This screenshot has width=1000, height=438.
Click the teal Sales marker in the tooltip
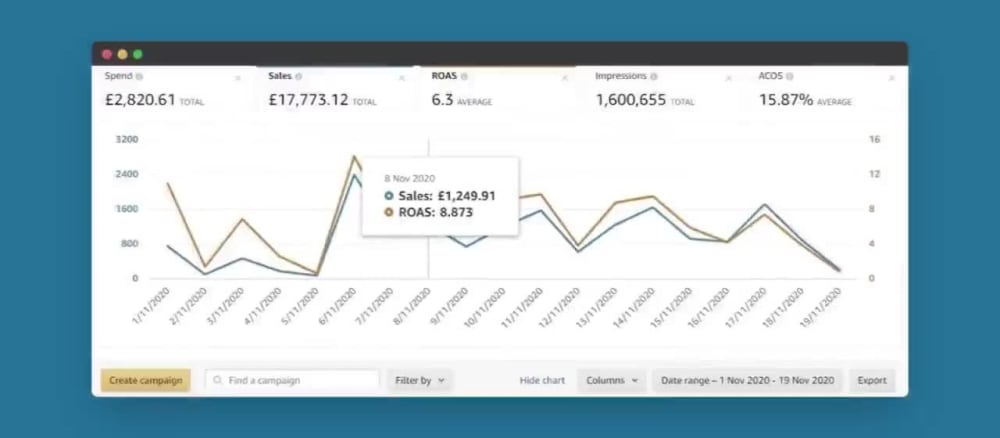pos(389,196)
